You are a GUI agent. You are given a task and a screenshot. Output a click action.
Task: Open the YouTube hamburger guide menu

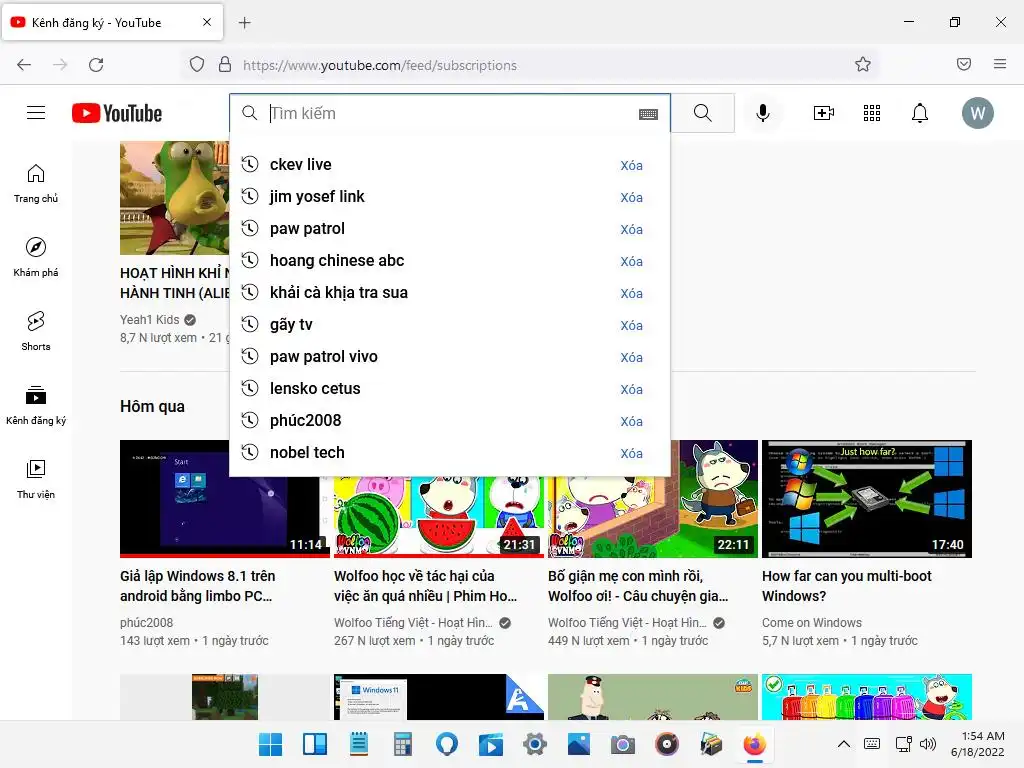[x=36, y=113]
